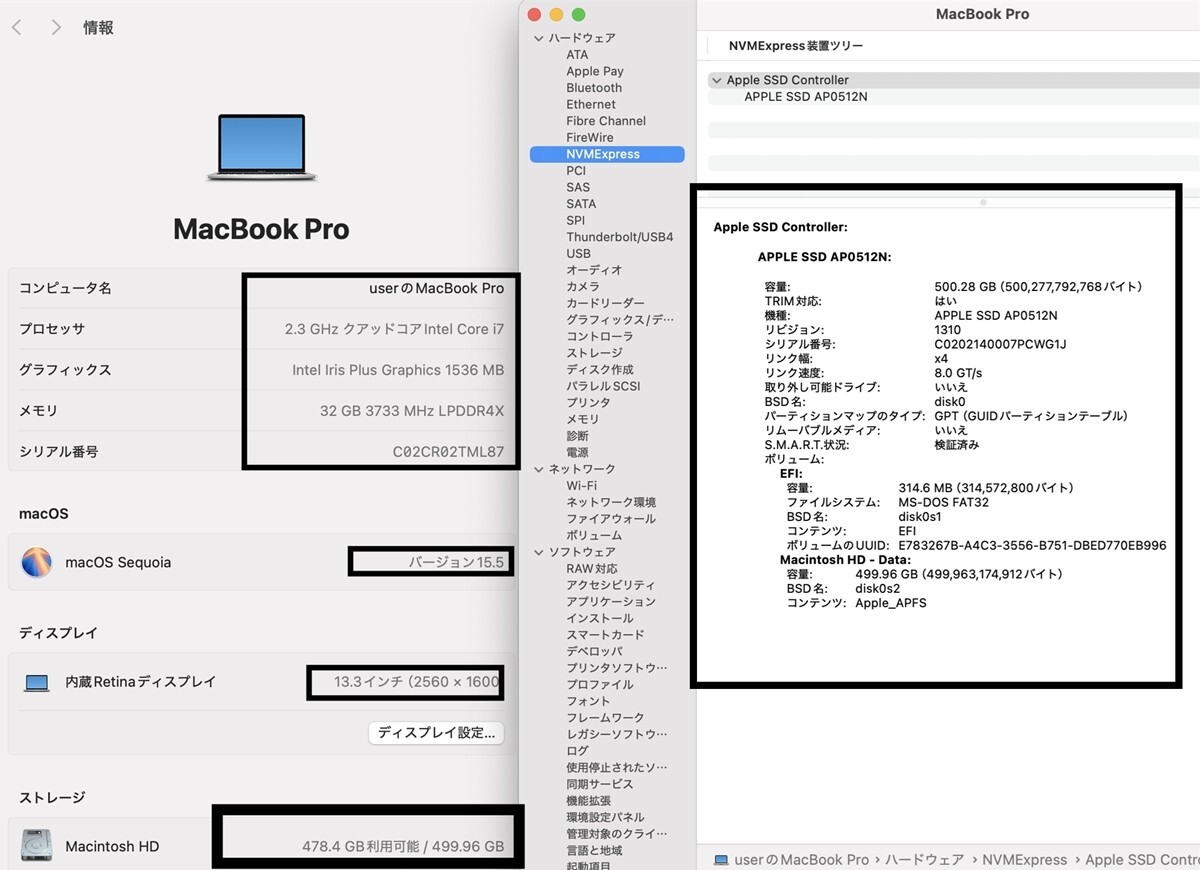Select SATA in sidebar
The width and height of the screenshot is (1200, 870).
[x=581, y=204]
